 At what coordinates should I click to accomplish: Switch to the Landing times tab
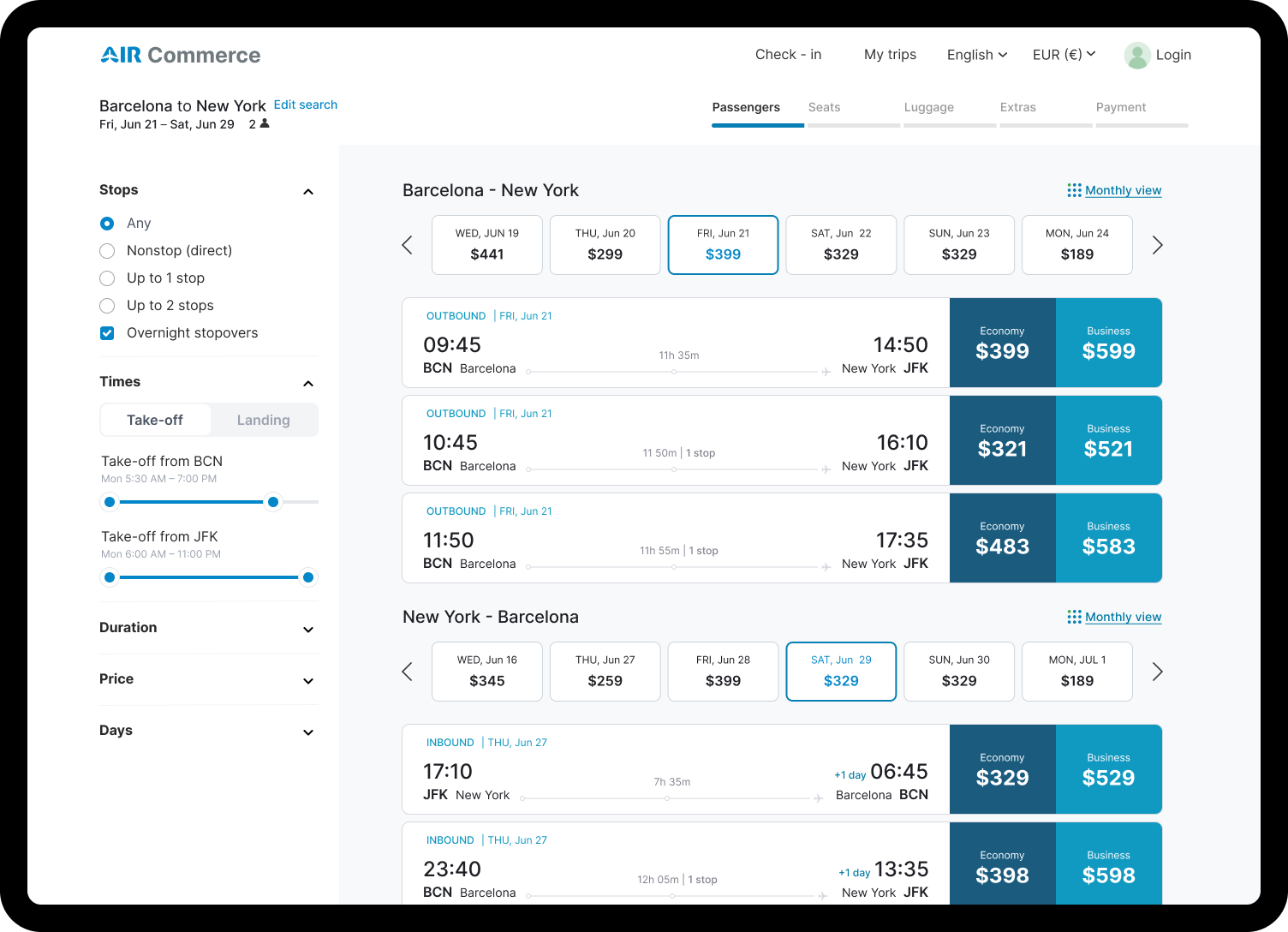click(263, 420)
